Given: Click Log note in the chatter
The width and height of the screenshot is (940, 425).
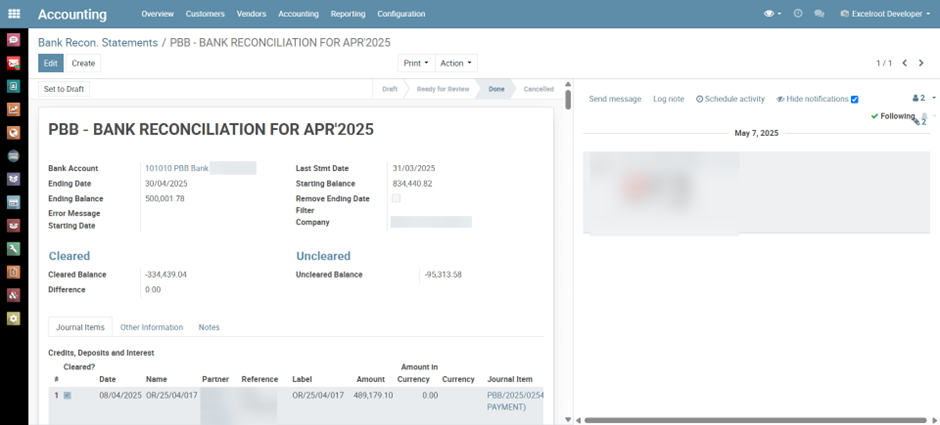Looking at the screenshot, I should tap(668, 99).
